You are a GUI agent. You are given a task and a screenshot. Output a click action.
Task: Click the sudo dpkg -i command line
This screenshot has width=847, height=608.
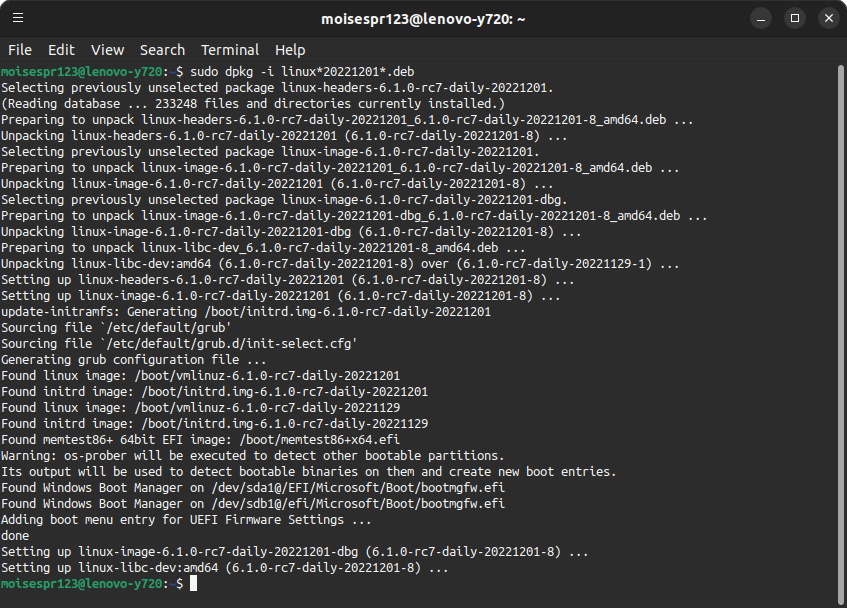(x=302, y=72)
